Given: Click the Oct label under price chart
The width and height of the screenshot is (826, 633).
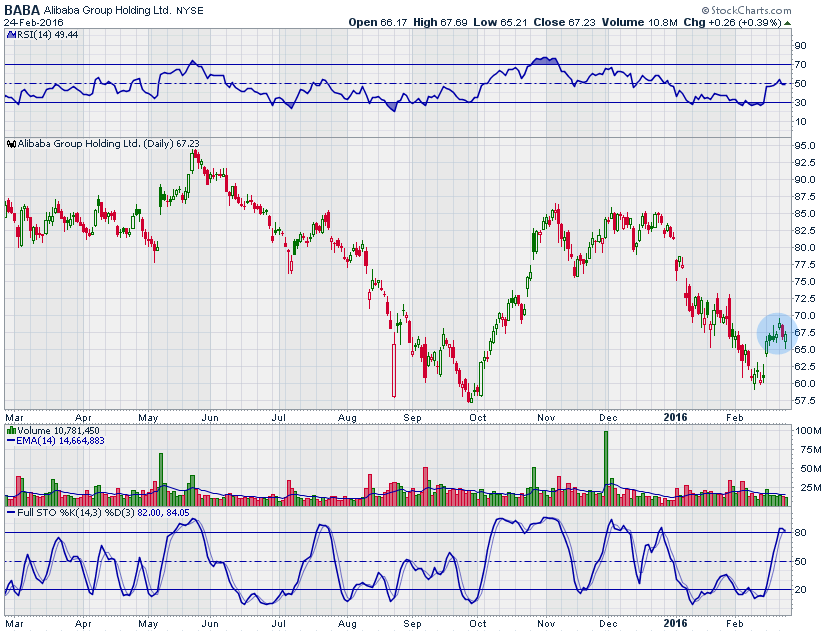Looking at the screenshot, I should [478, 418].
